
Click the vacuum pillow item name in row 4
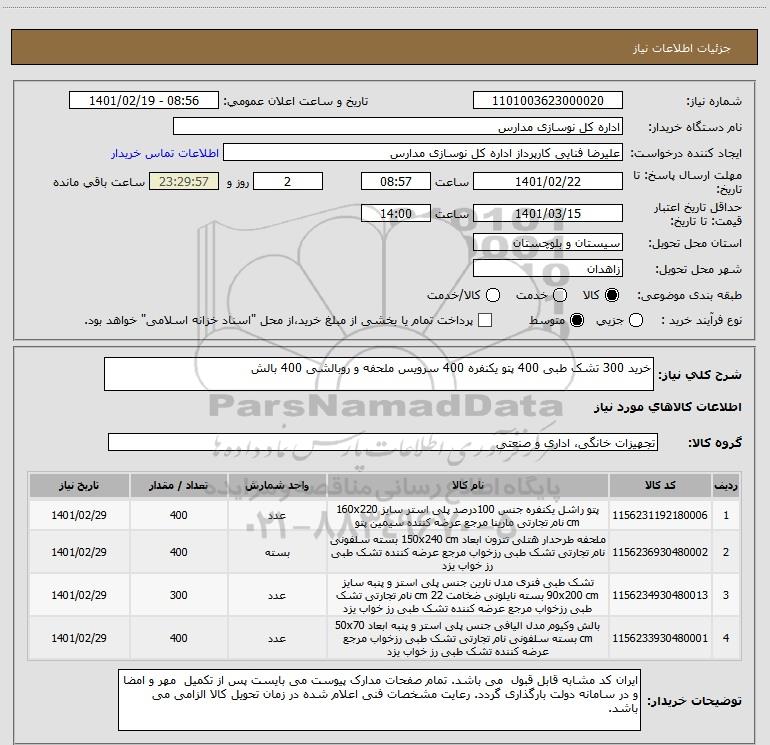(468, 638)
